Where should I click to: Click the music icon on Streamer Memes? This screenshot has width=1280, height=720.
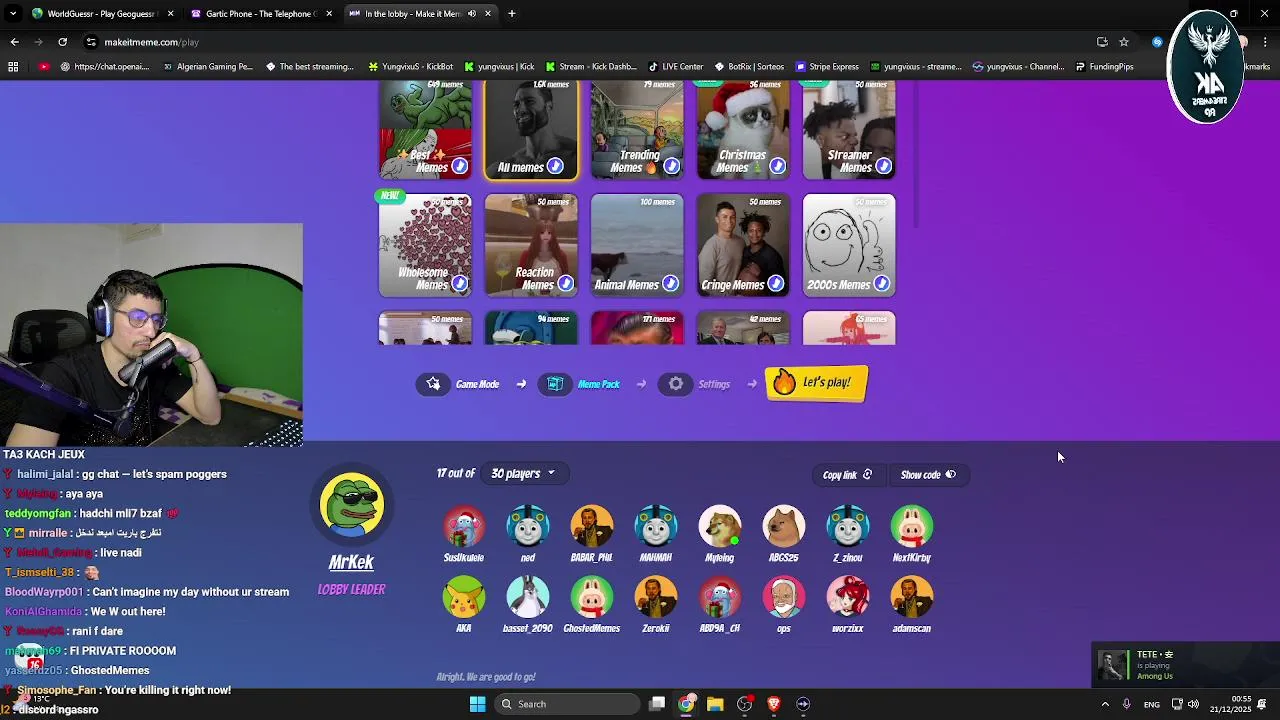883,166
